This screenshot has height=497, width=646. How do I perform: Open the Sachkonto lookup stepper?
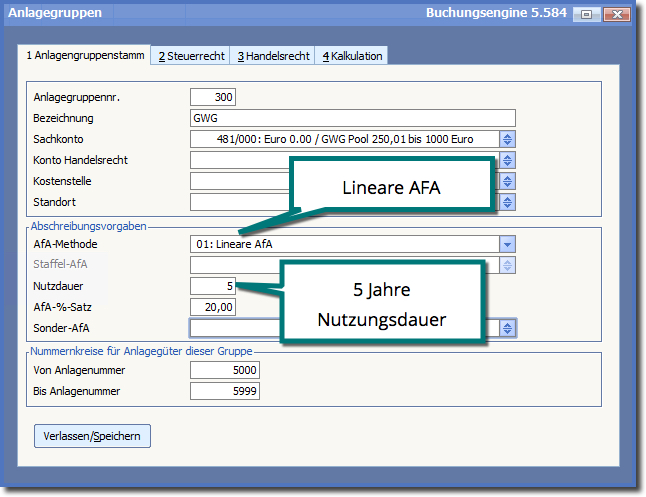click(x=507, y=139)
